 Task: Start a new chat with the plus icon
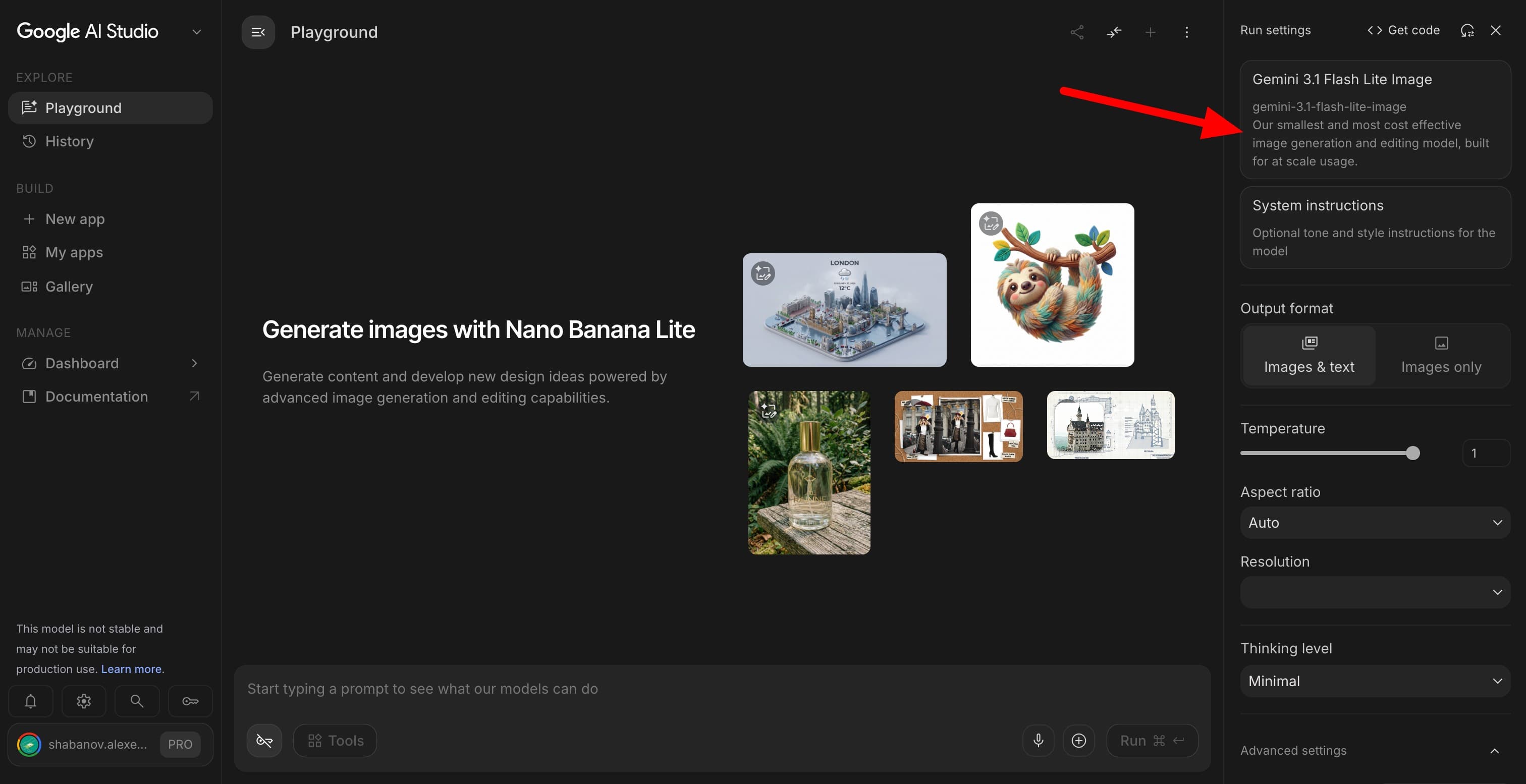click(1150, 32)
